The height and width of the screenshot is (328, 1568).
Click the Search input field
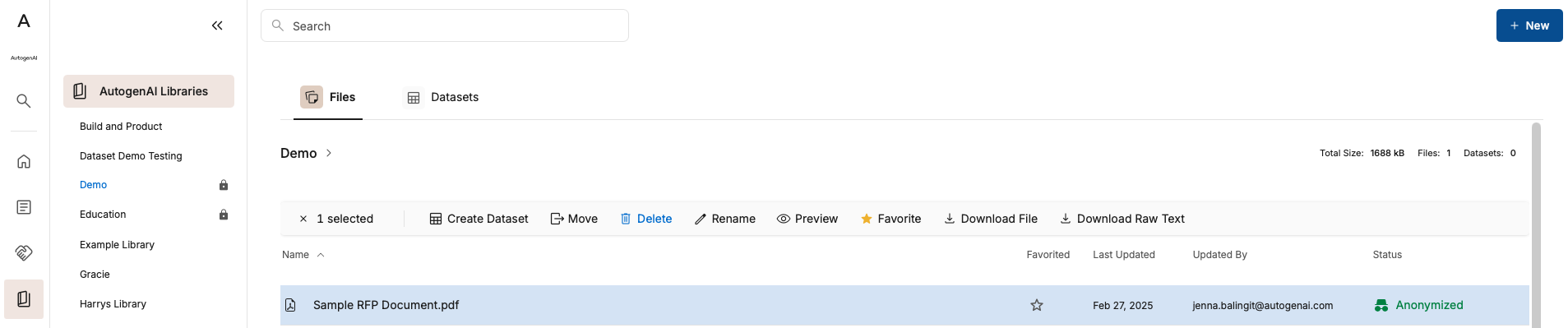(x=445, y=25)
